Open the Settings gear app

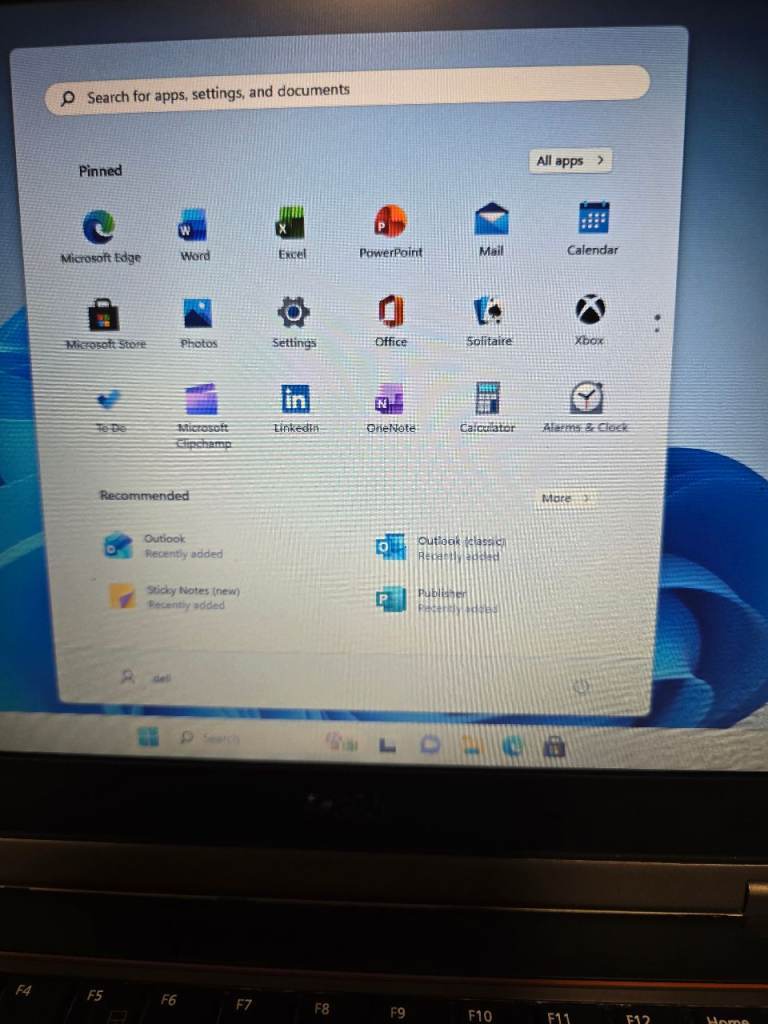click(x=294, y=322)
